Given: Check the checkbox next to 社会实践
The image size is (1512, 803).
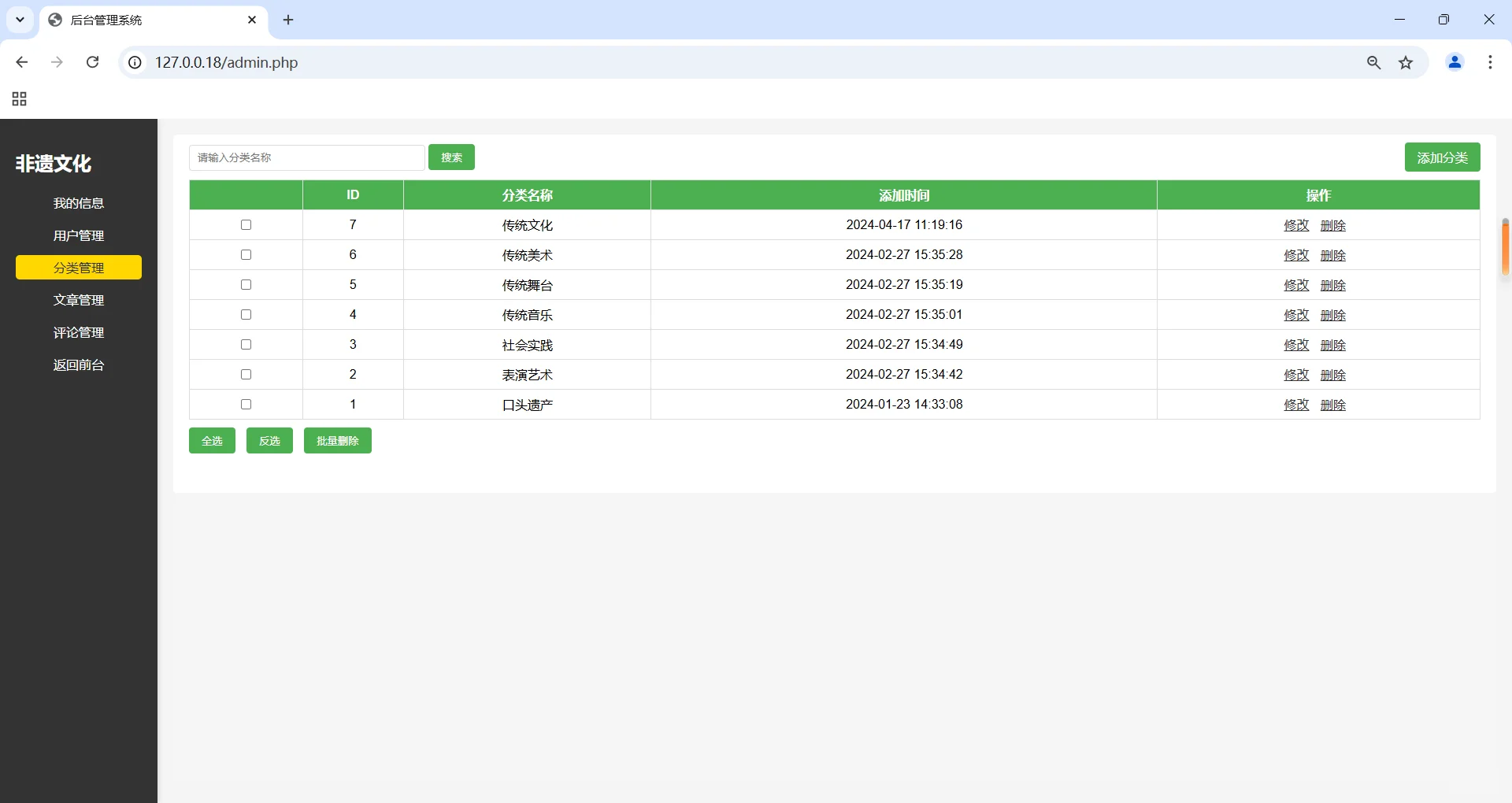Looking at the screenshot, I should [246, 344].
